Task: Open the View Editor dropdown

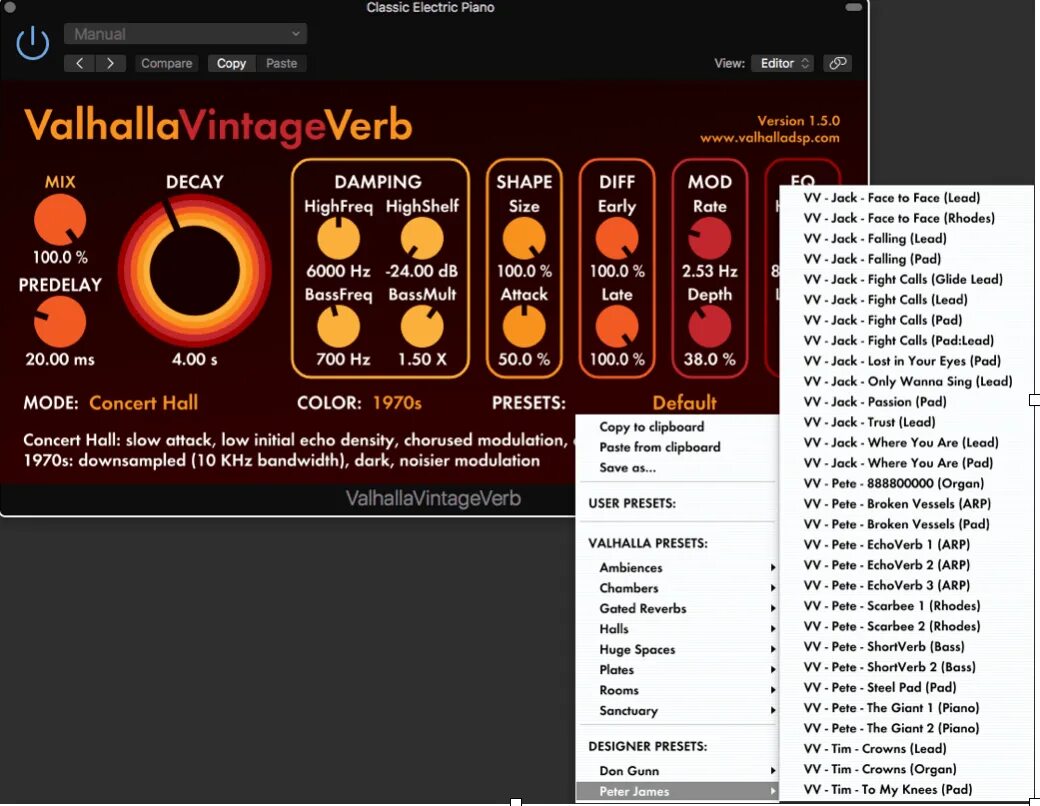Action: click(783, 63)
